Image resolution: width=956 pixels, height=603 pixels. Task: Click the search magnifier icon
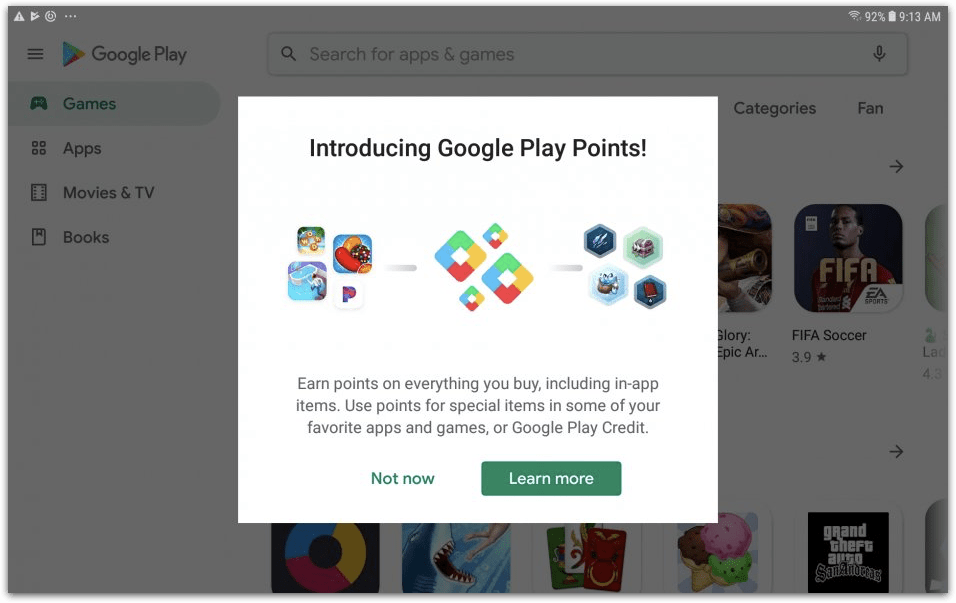coord(288,54)
